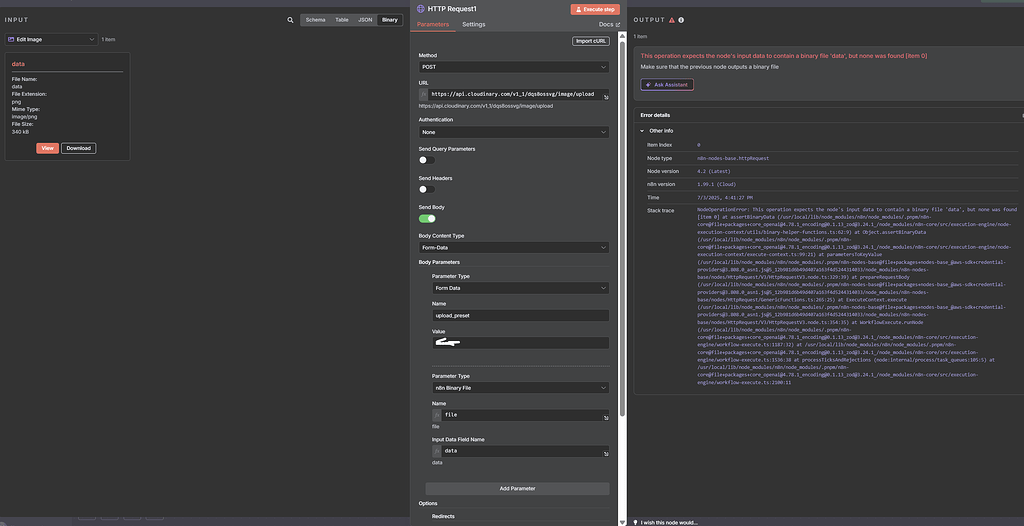Click the HTTP Request1 globe node icon

(421, 8)
